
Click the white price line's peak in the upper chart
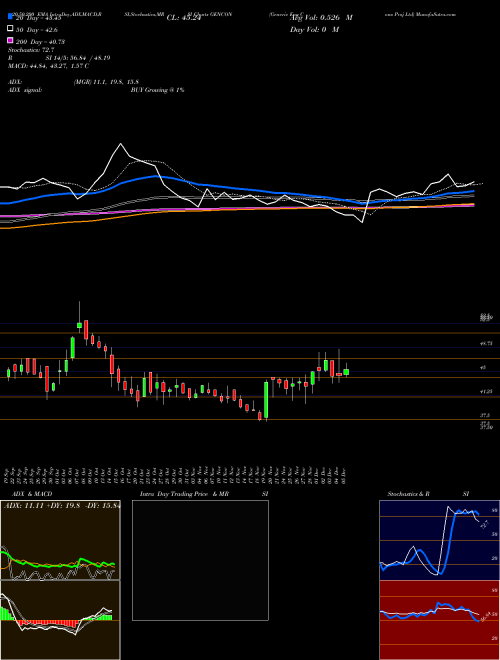[121, 144]
